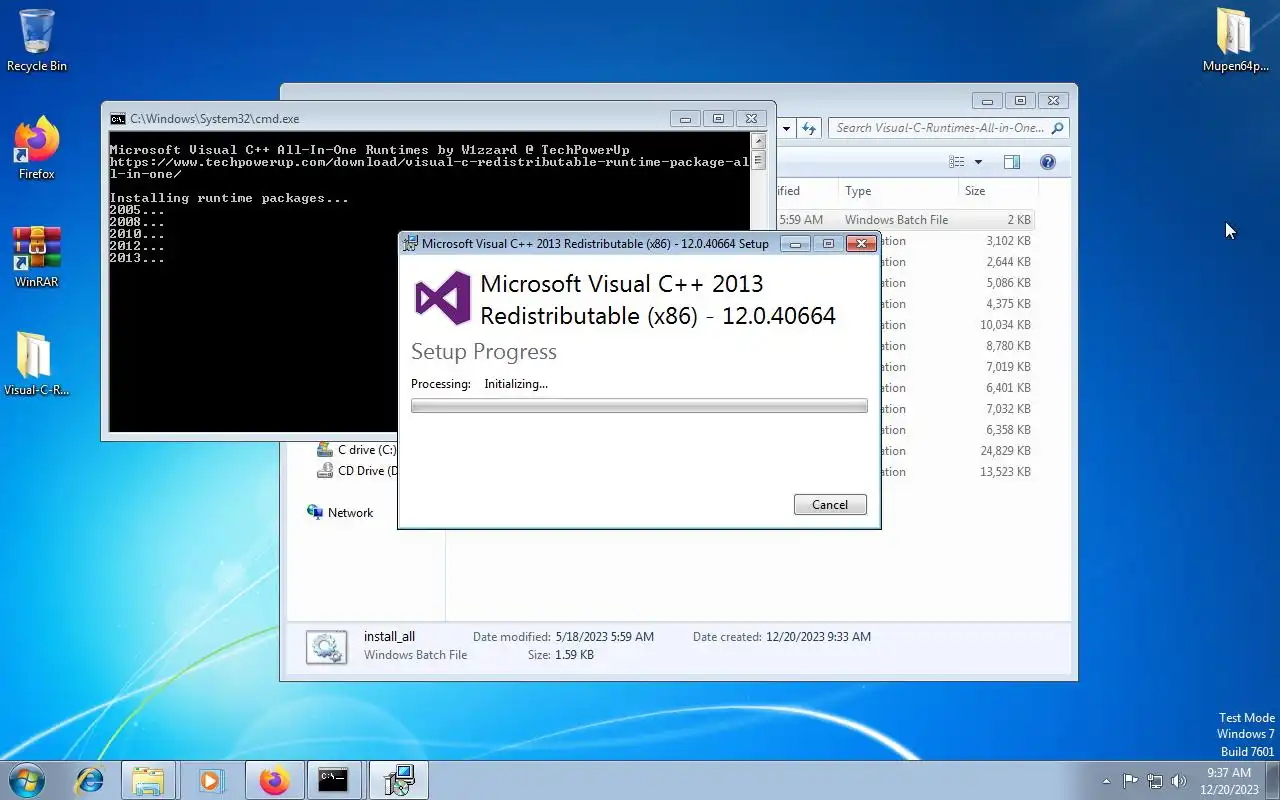The image size is (1280, 800).
Task: Toggle the Explorer preview pane button
Action: 1011,162
